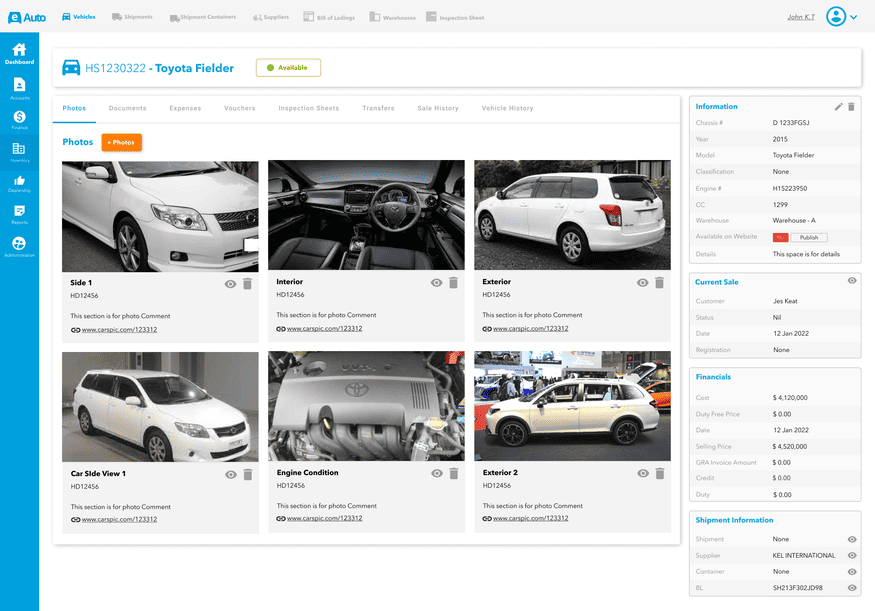The width and height of the screenshot is (875, 611).
Task: Toggle view eye on Side 1 photo
Action: [230, 284]
